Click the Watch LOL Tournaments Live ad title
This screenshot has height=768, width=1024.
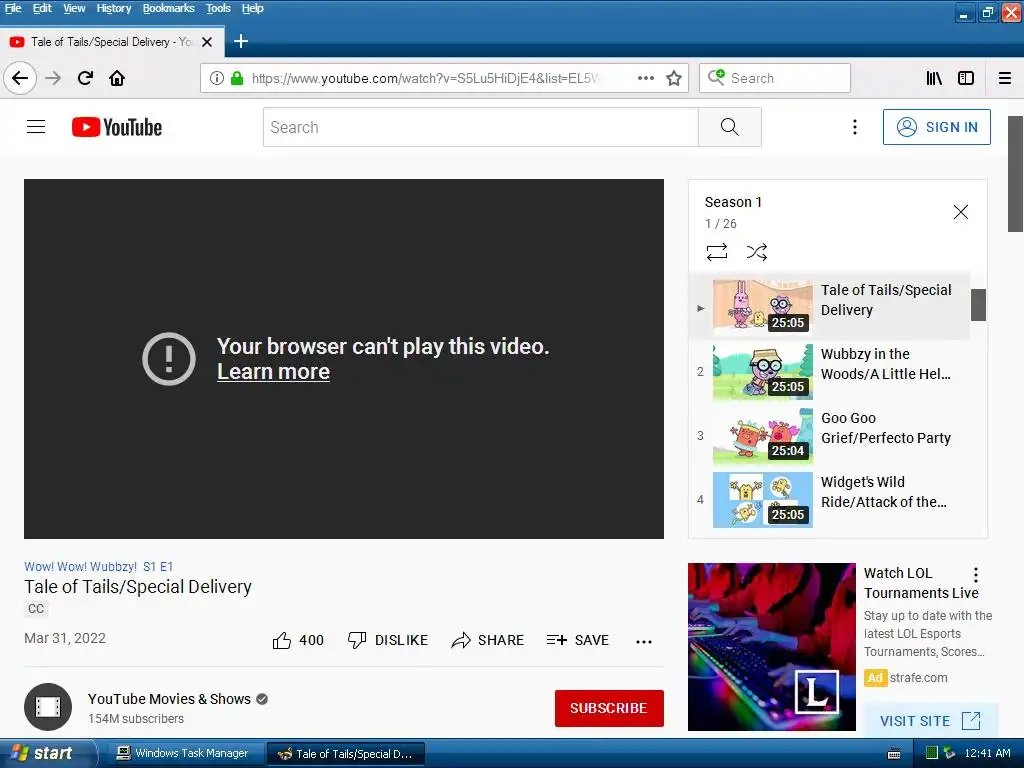pos(921,583)
